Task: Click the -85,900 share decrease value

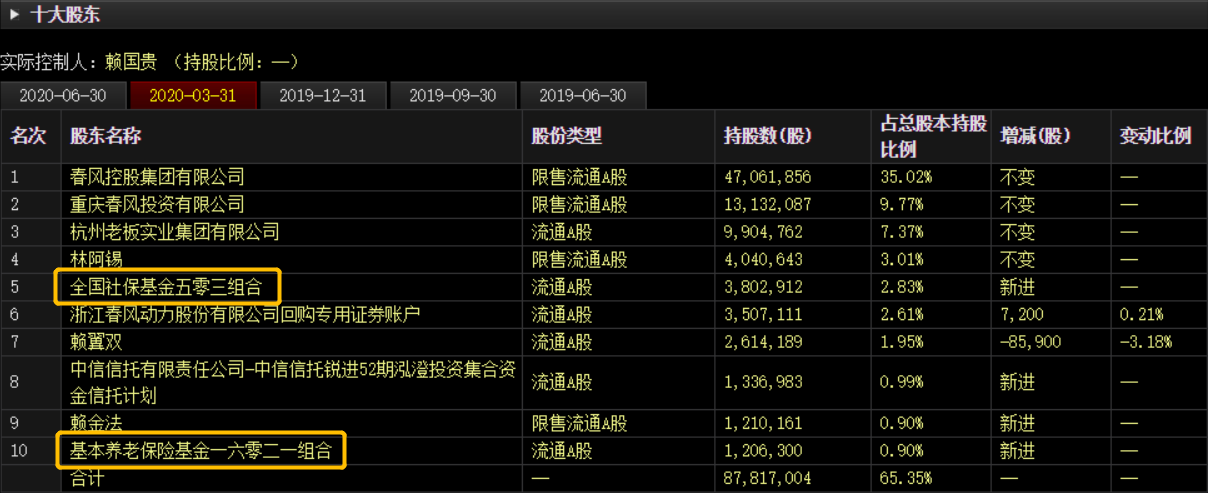Action: tap(1031, 342)
